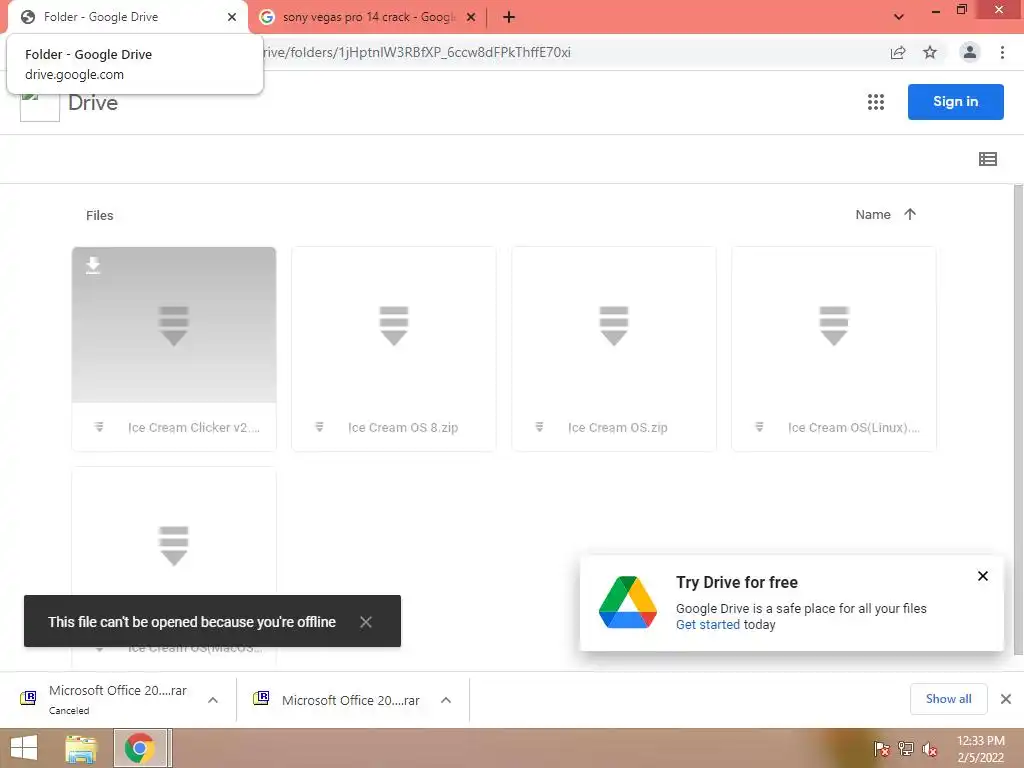Select the Ice Cream Clicker v2 file name
The width and height of the screenshot is (1024, 768).
(194, 427)
